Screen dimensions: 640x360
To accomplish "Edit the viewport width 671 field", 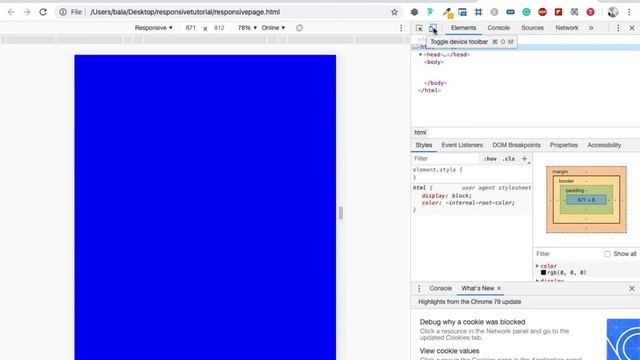I will click(x=191, y=28).
